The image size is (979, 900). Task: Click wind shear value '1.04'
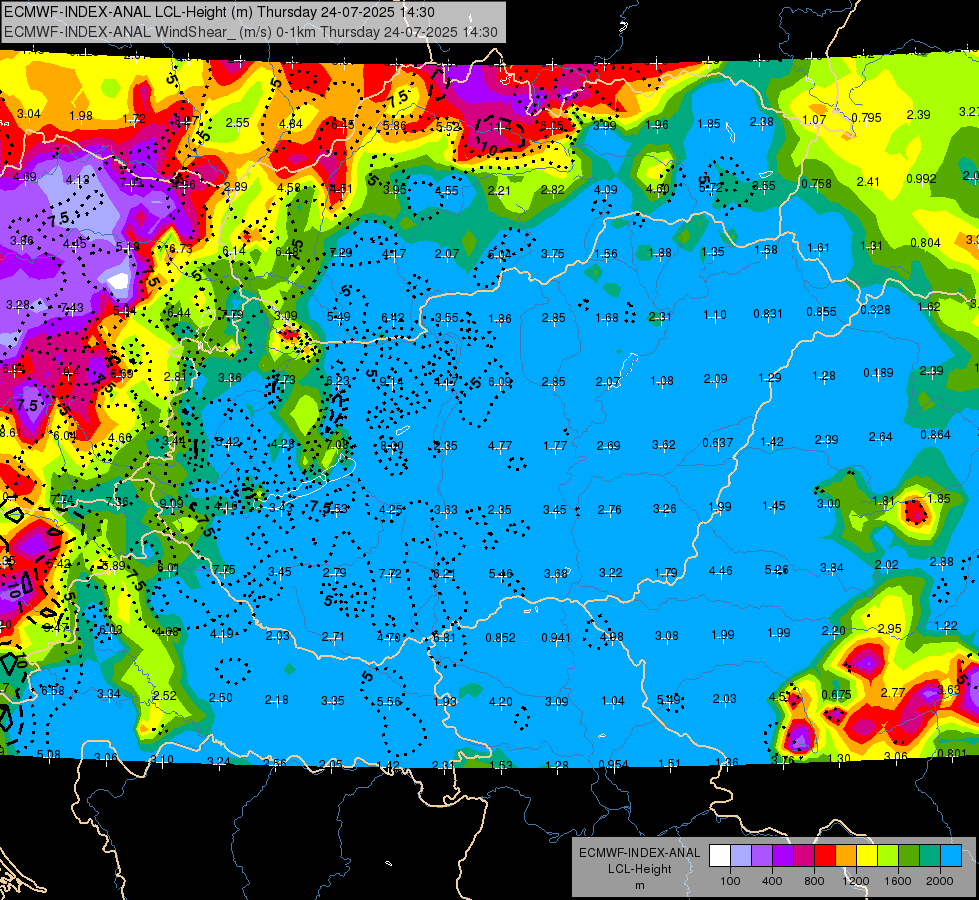[612, 701]
